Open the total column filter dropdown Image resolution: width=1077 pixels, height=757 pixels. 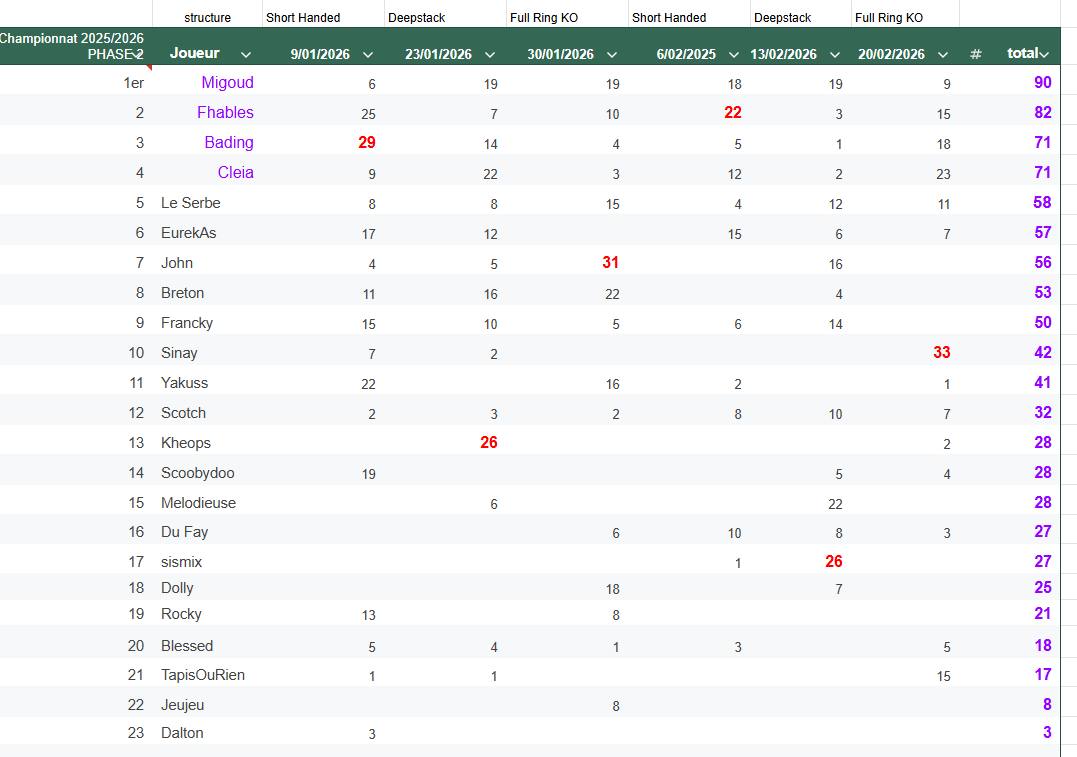pos(1044,54)
